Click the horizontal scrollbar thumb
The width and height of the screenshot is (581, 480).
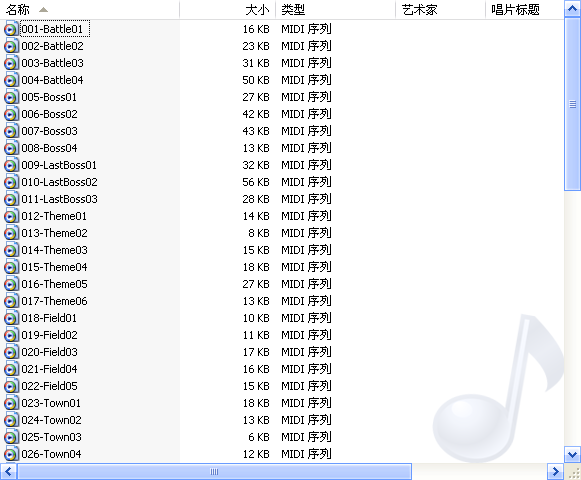(x=214, y=471)
